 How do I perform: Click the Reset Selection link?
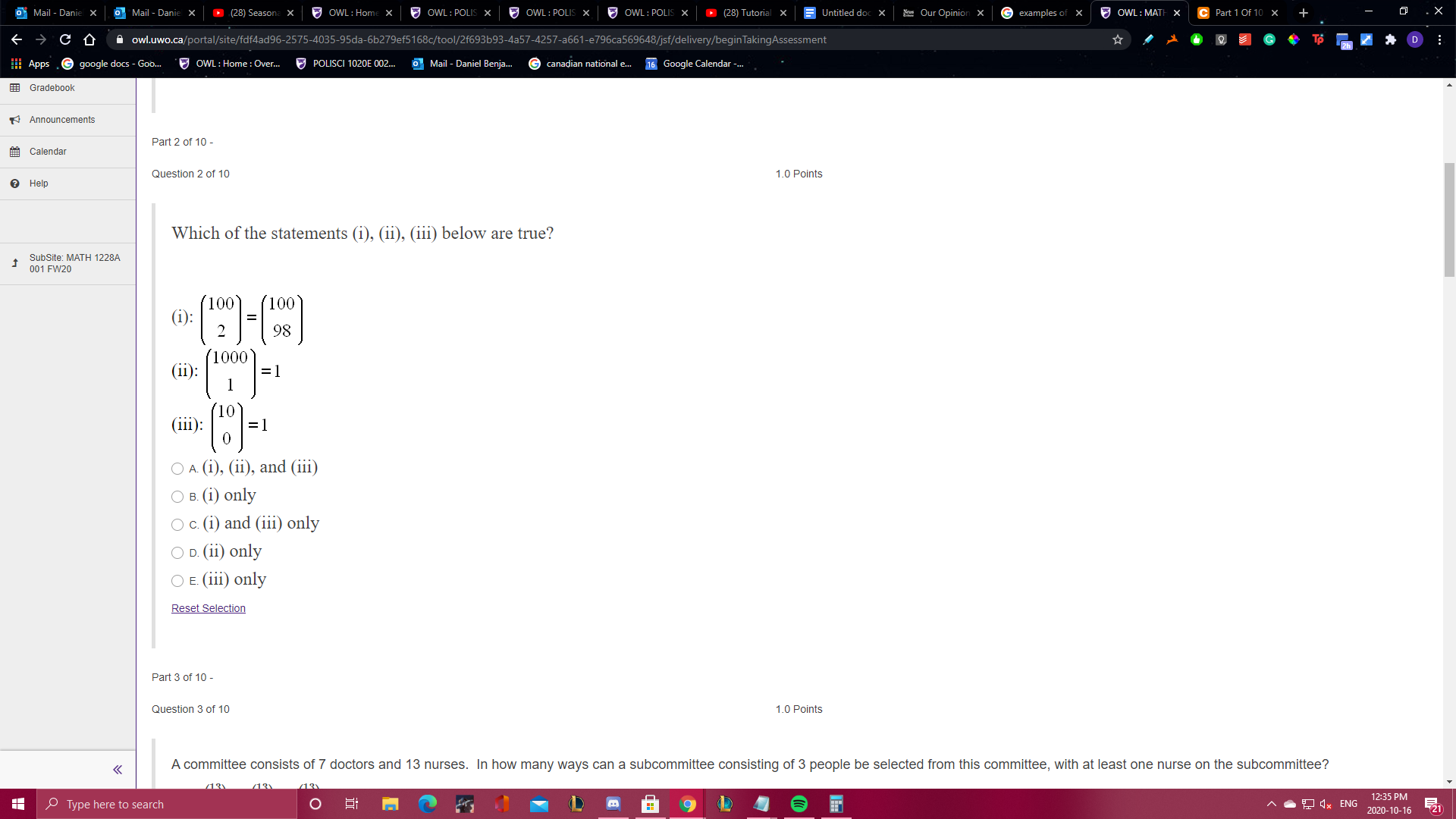point(208,607)
